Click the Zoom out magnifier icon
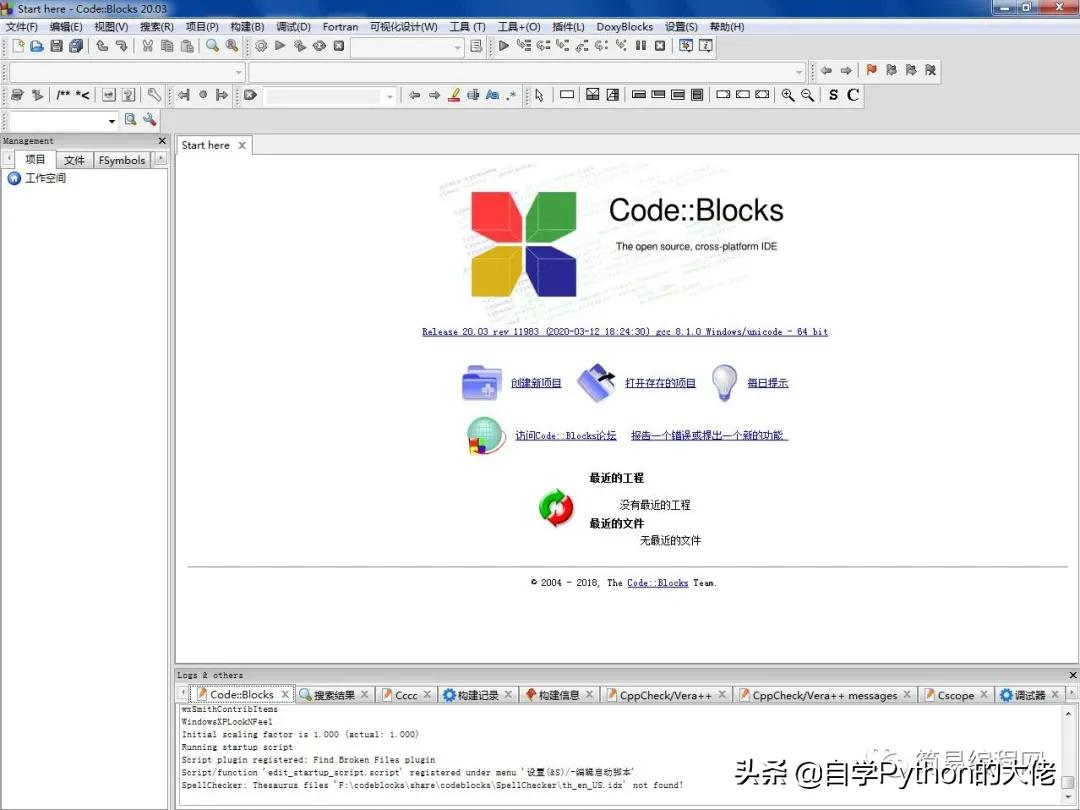1080x810 pixels. [807, 95]
